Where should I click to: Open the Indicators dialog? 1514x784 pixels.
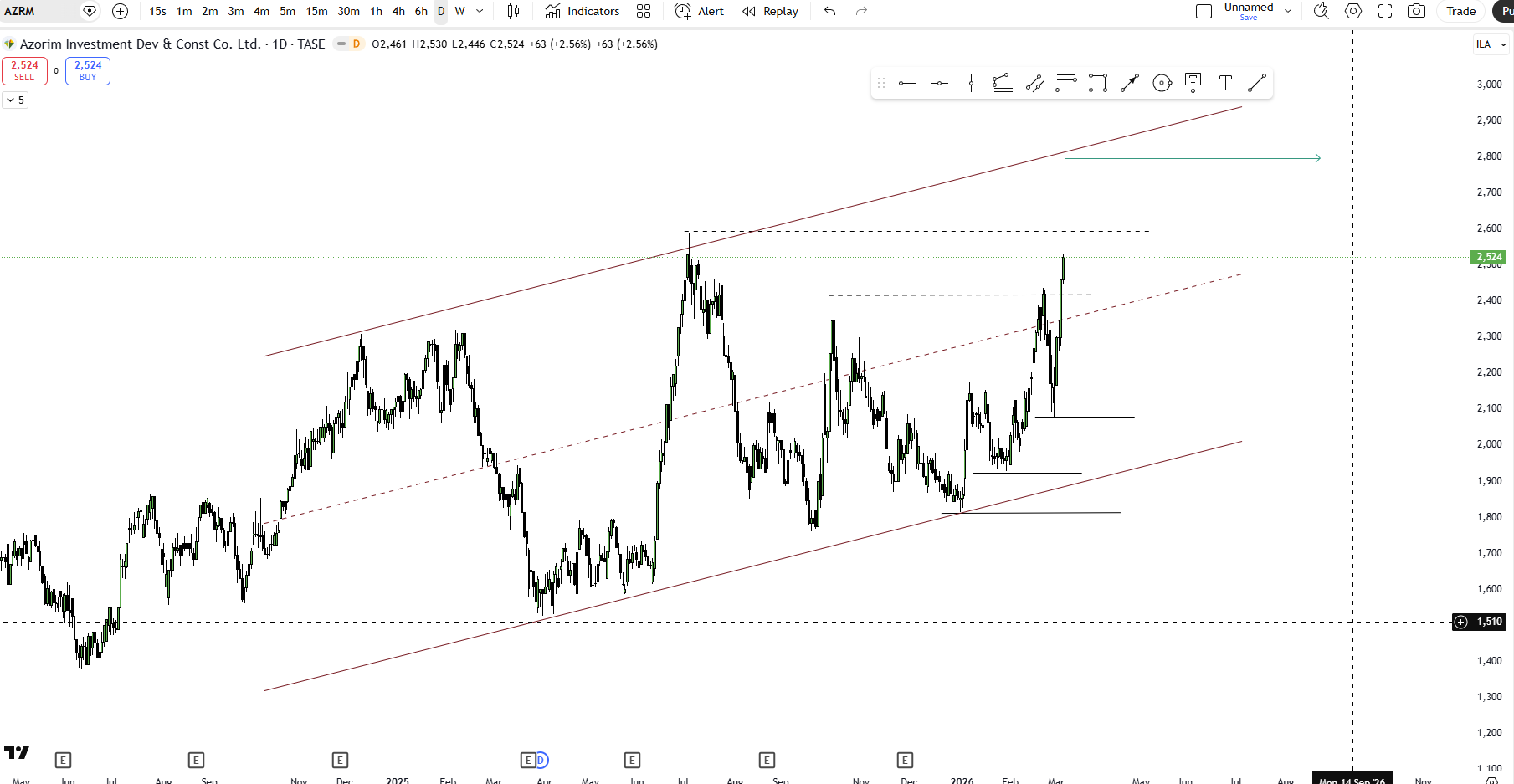583,11
